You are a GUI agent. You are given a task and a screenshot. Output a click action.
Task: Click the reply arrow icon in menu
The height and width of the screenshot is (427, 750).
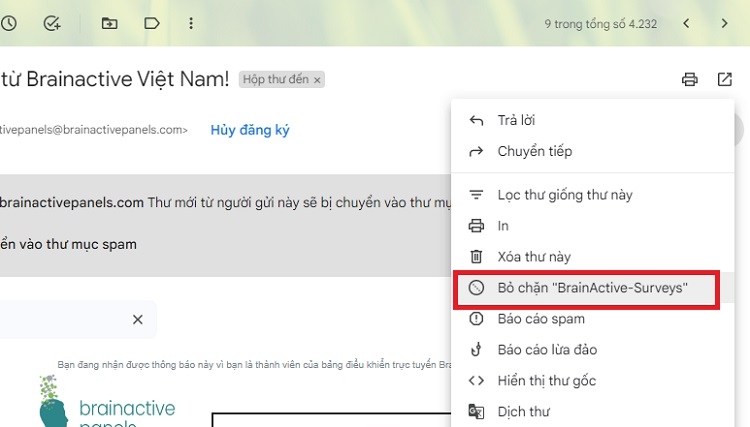coord(476,120)
